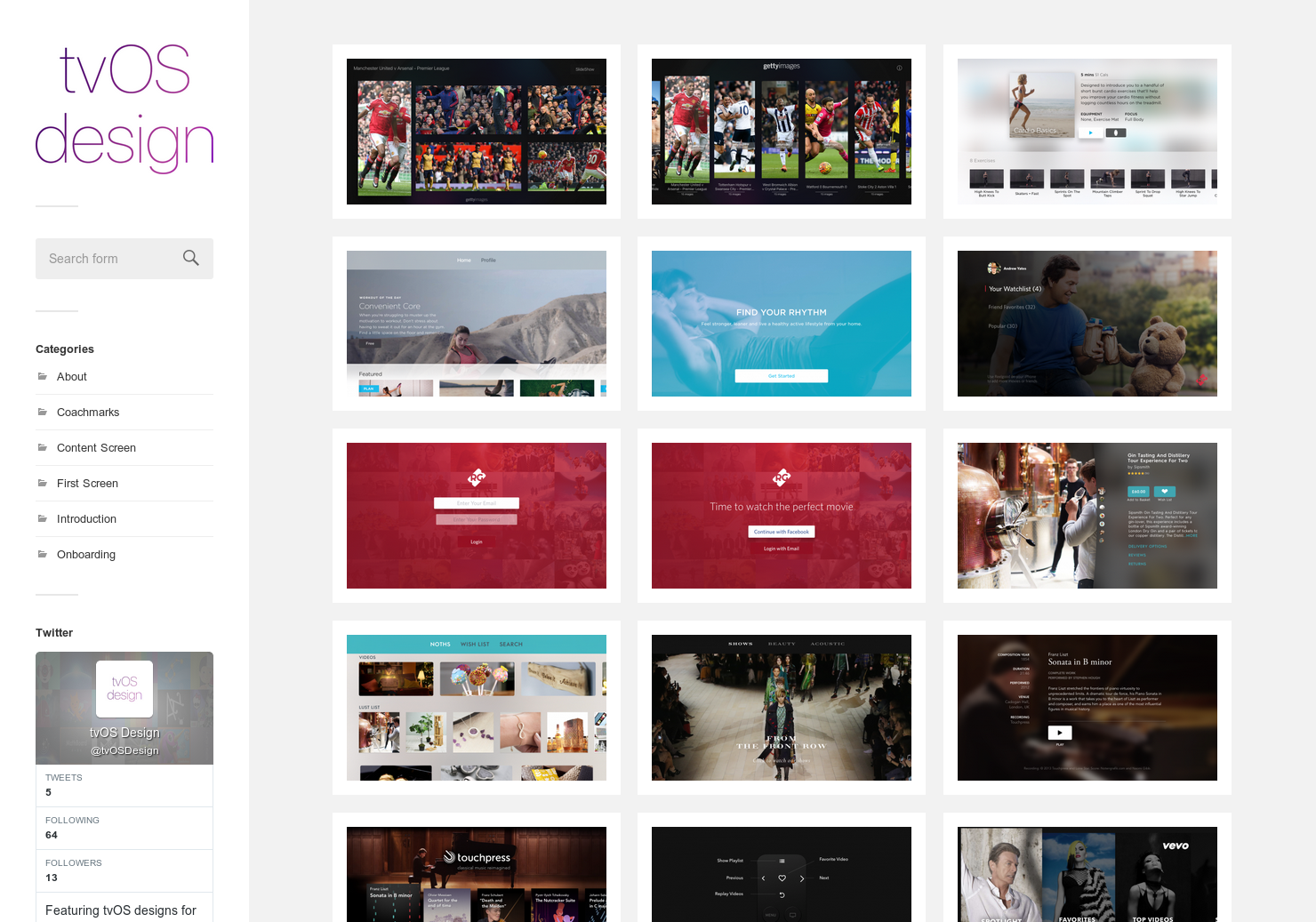This screenshot has height=922, width=1316.
Task: Click the five-star rating on the gin tour card
Action: tap(1135, 473)
